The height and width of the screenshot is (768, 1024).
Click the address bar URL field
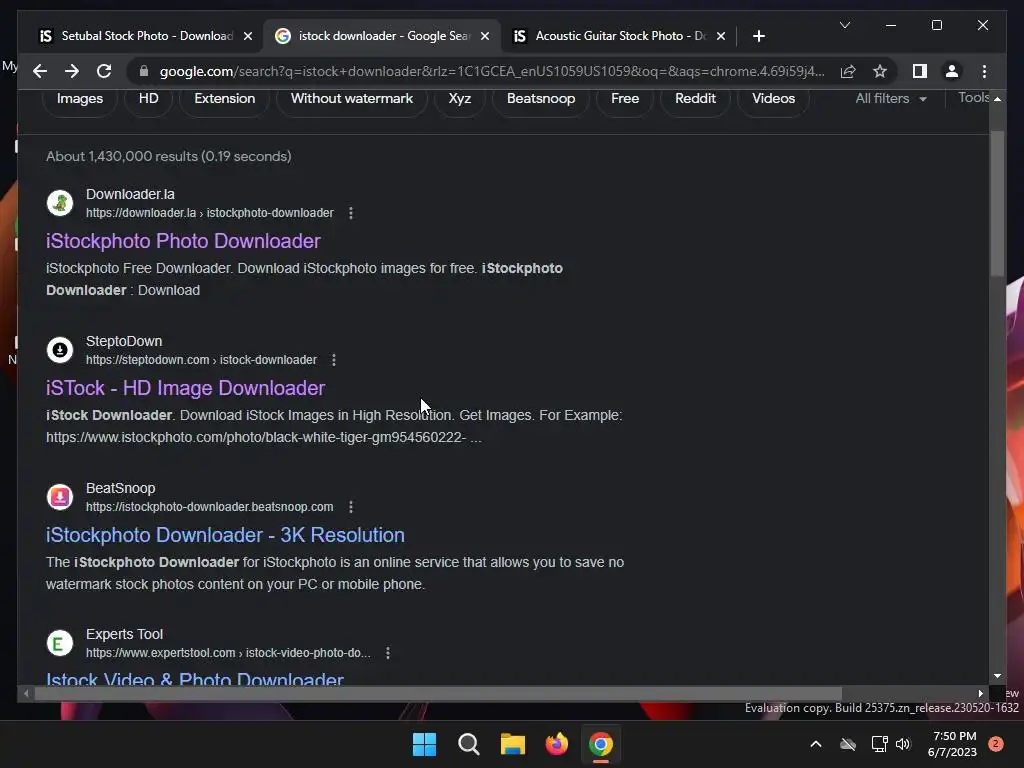tap(492, 71)
